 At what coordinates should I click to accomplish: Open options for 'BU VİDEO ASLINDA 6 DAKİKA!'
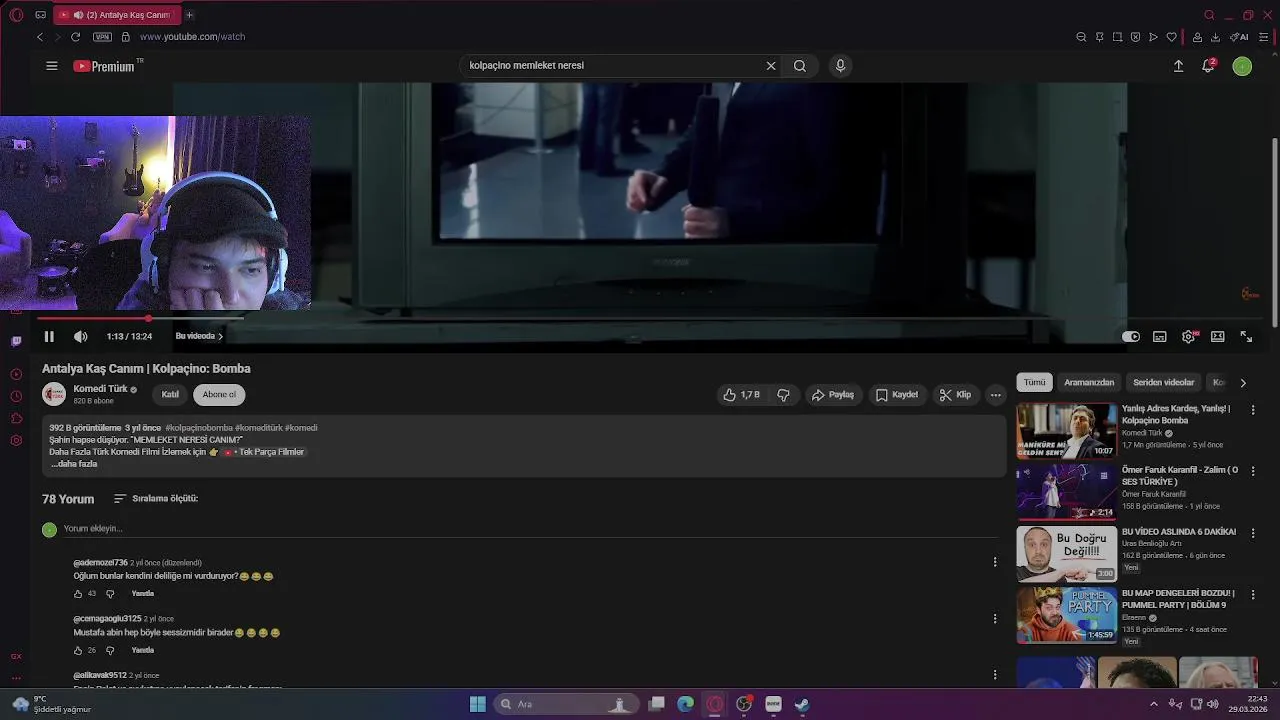pyautogui.click(x=1253, y=533)
